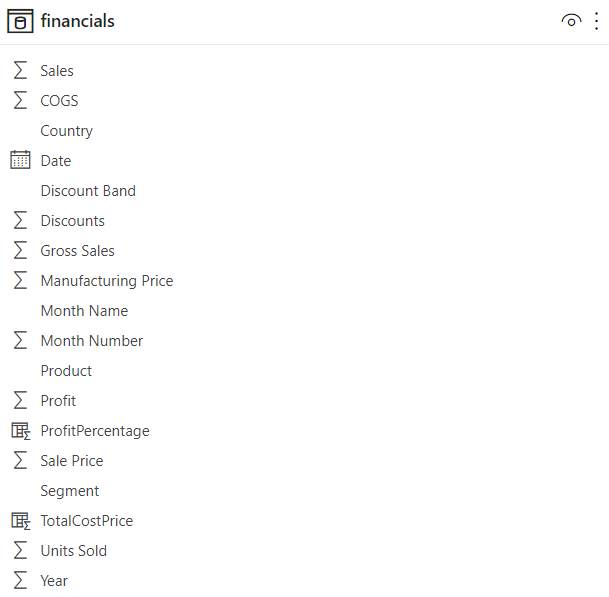This screenshot has height=597, width=609.
Task: Click the calculated column icon beside TotalCostPrice
Action: pos(20,521)
